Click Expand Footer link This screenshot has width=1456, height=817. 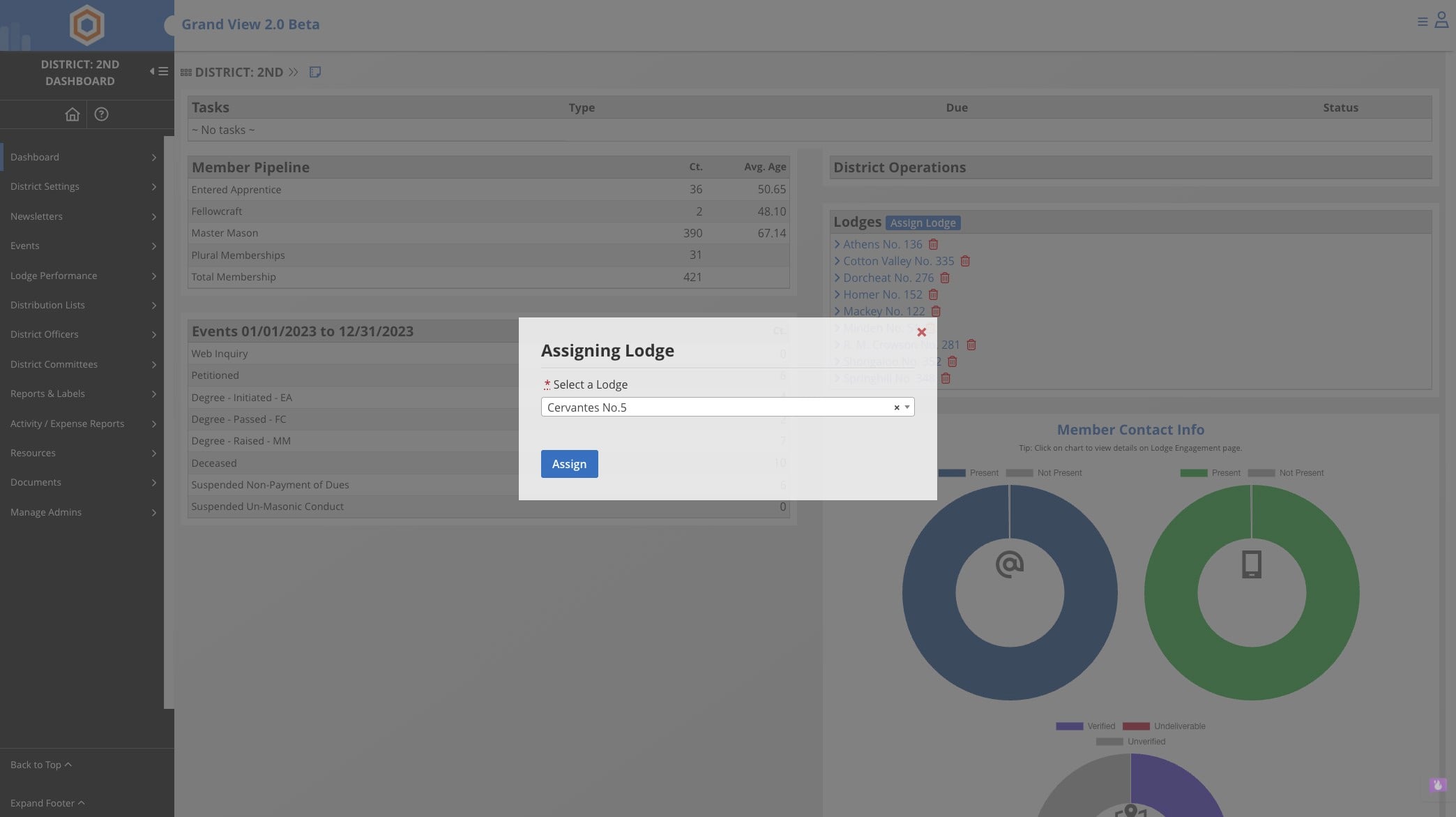click(47, 803)
